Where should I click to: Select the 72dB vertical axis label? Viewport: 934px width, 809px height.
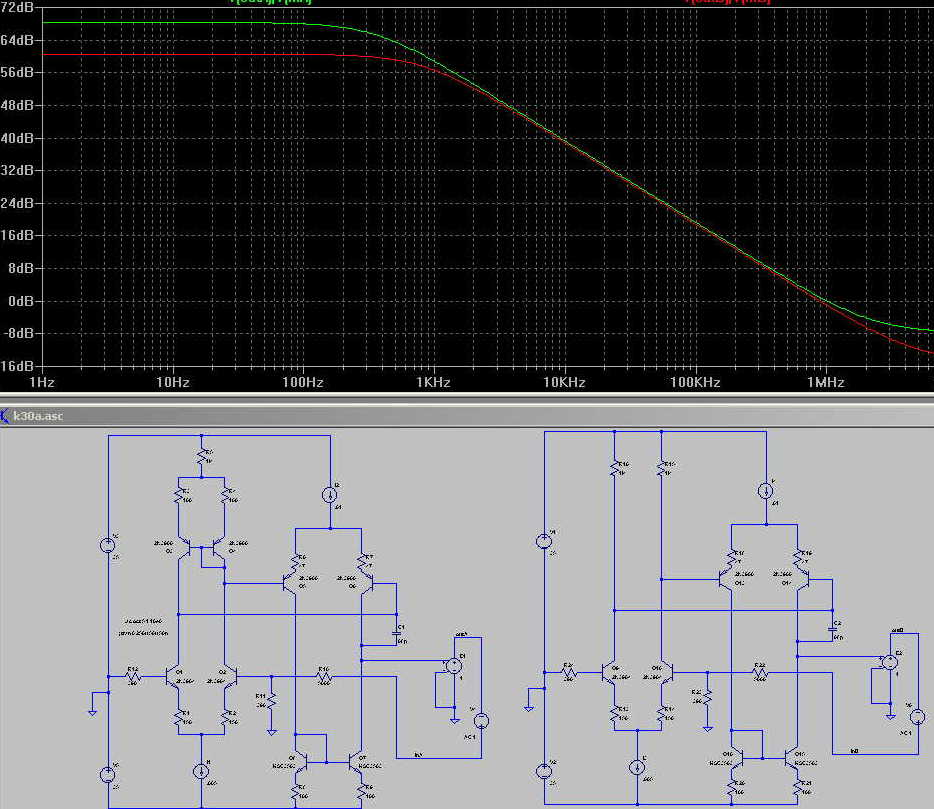point(17,8)
